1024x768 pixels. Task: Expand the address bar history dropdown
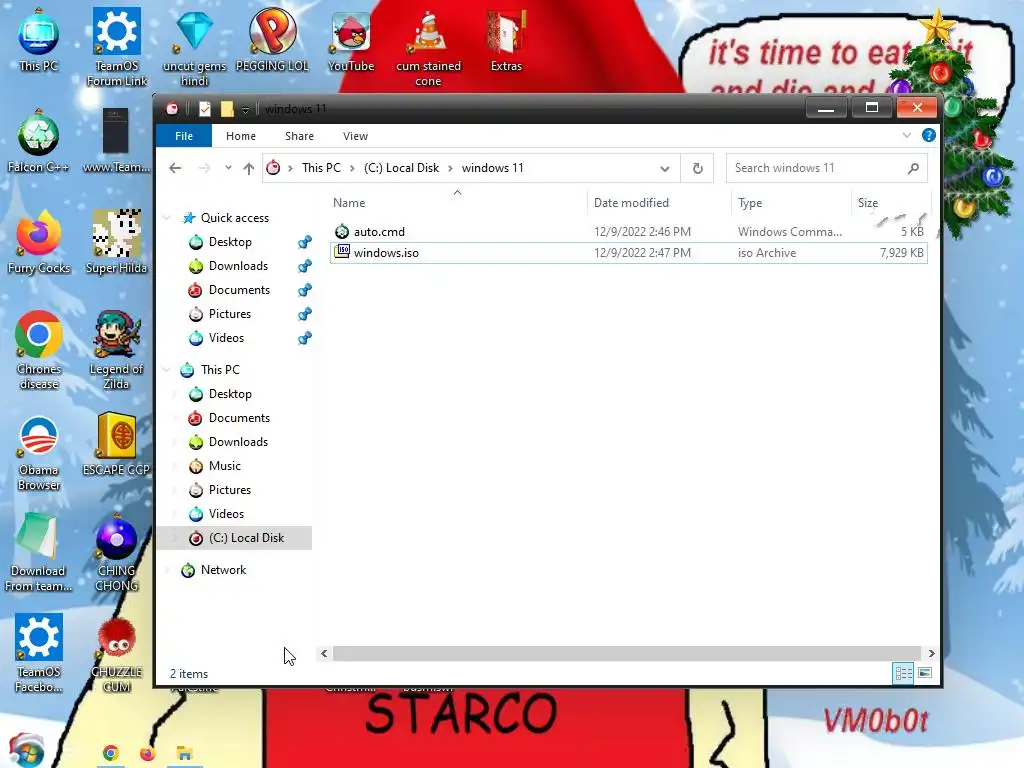coord(664,168)
